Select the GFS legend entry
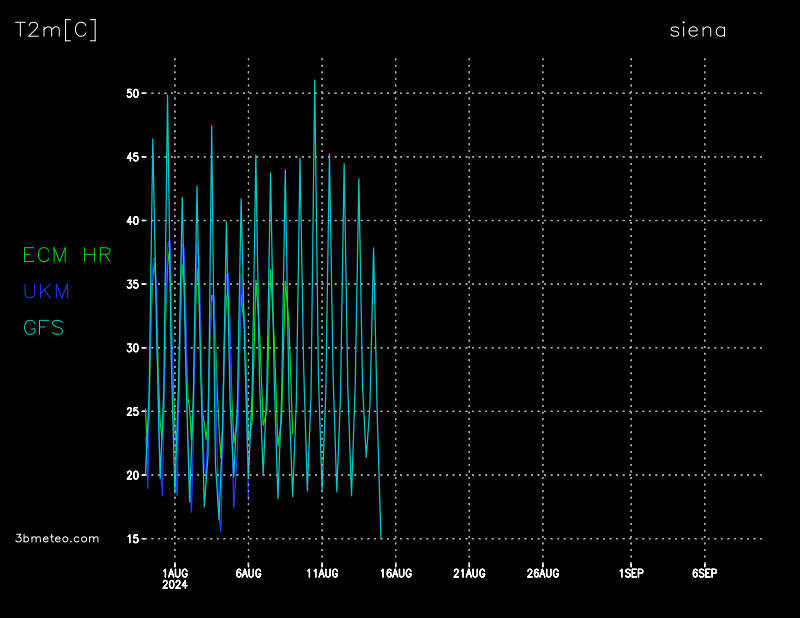 pos(43,328)
